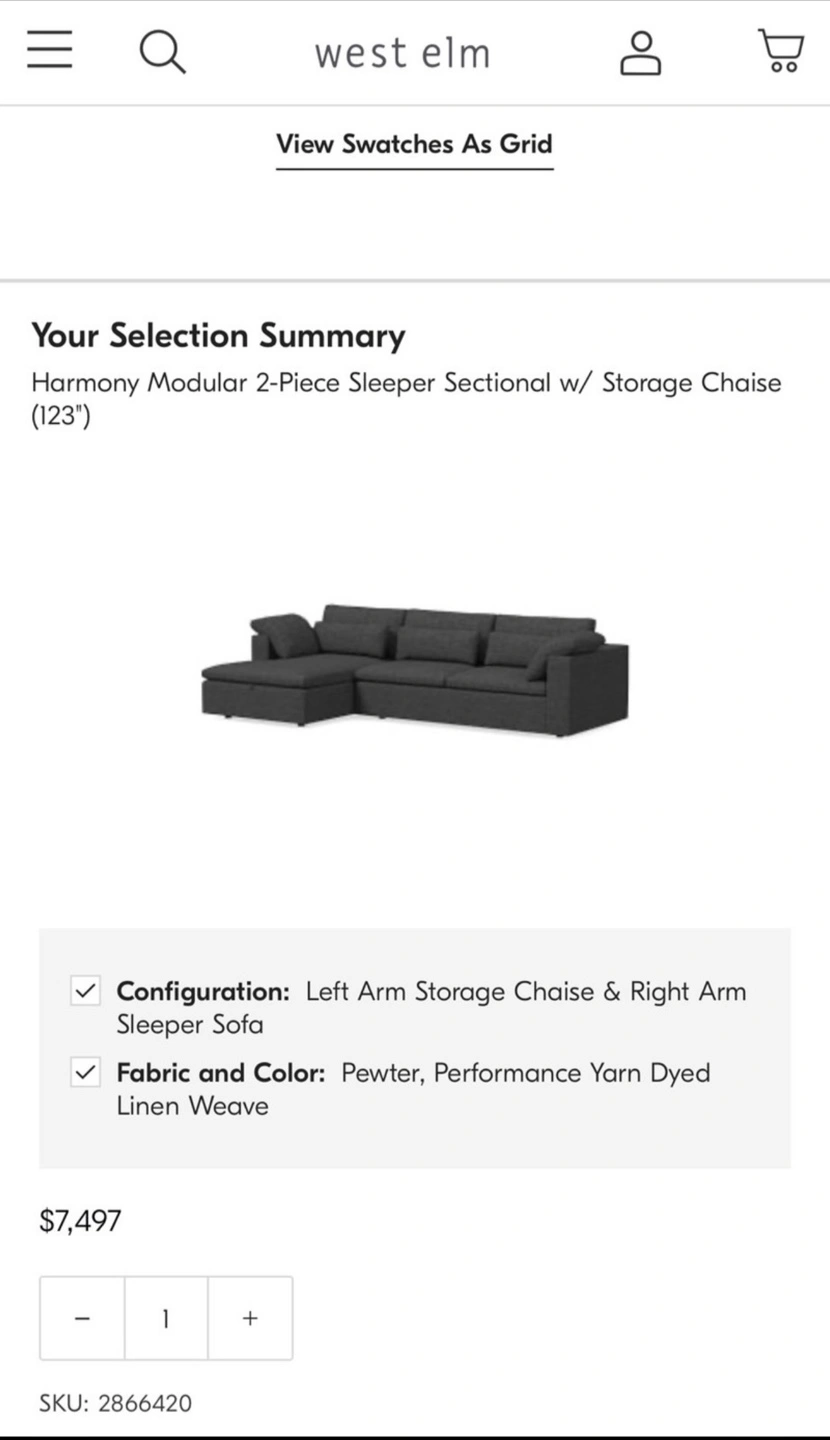Select the Fabric and Color: label
This screenshot has width=830, height=1440.
221,1073
